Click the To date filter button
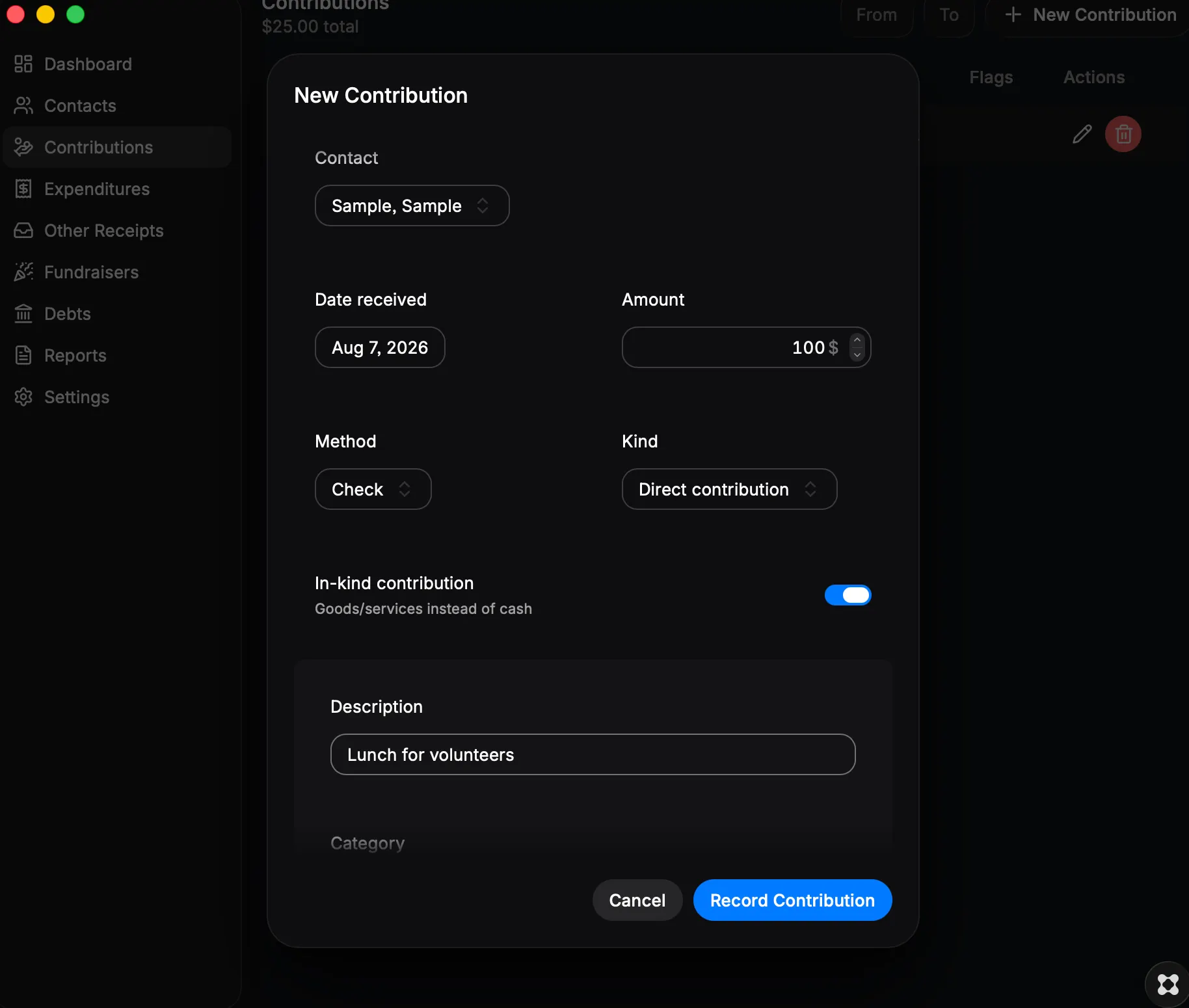 tap(949, 15)
